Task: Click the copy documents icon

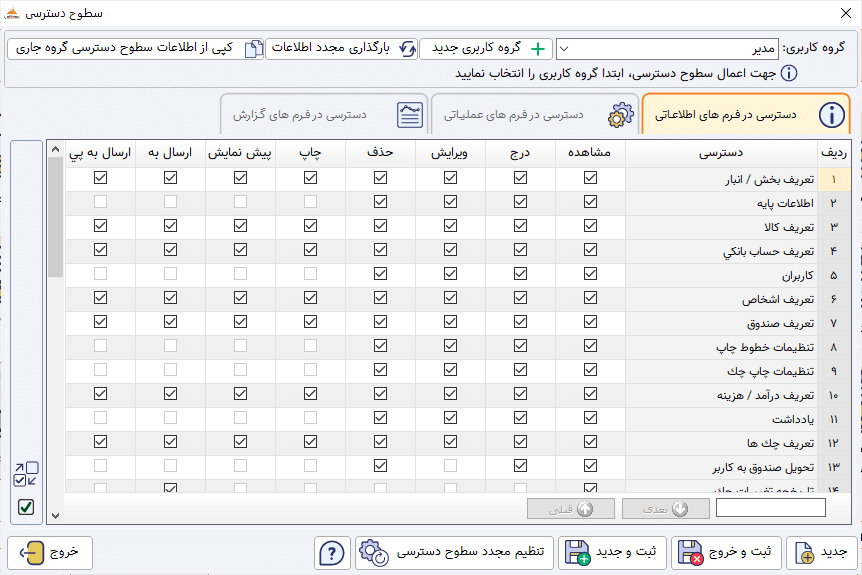Action: click(253, 49)
